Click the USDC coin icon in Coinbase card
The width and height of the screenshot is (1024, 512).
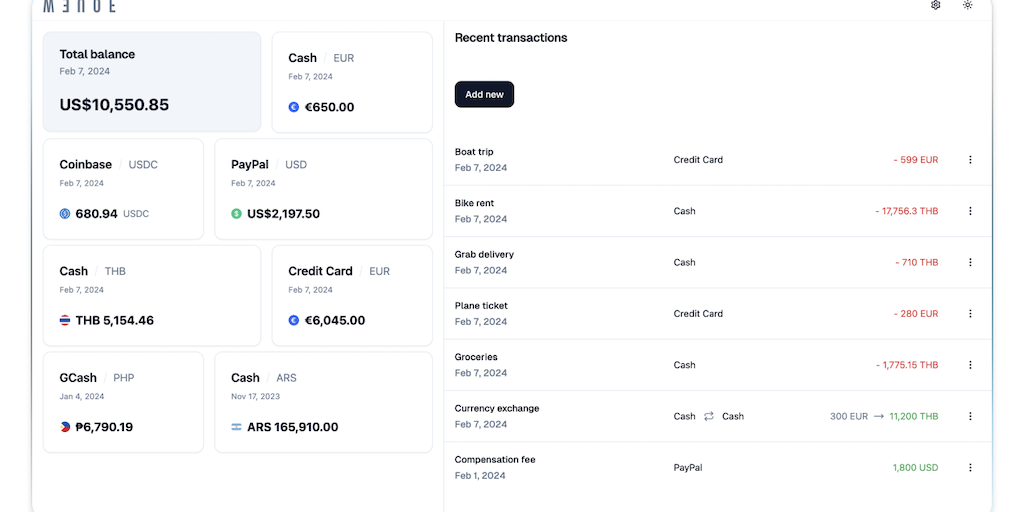click(x=65, y=214)
